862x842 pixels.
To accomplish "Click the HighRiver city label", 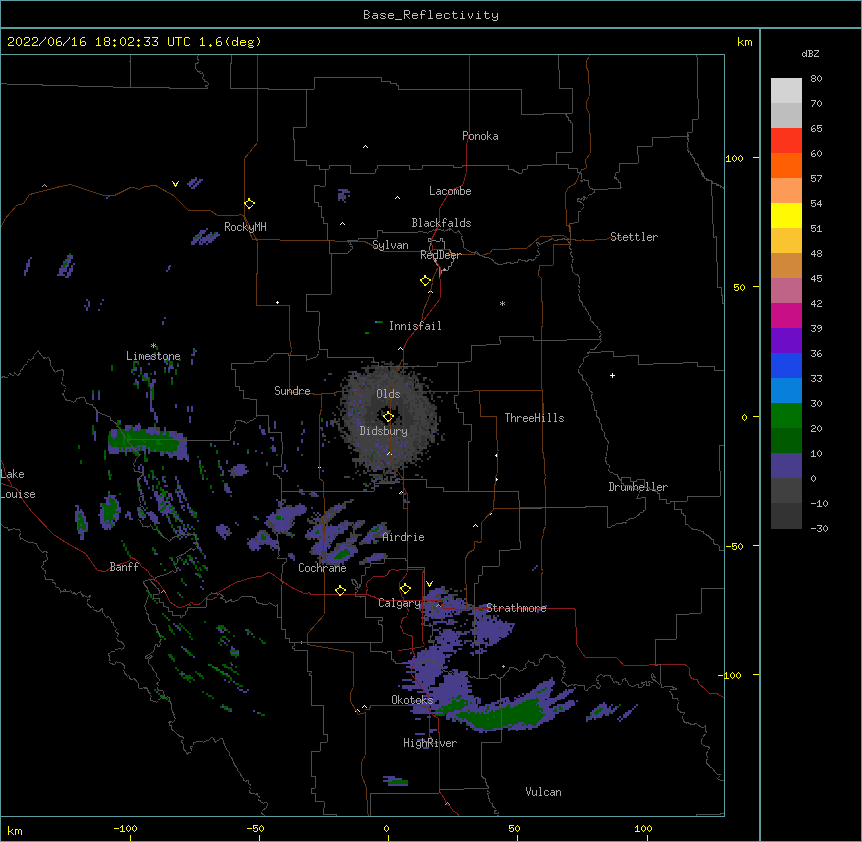I will click(430, 743).
